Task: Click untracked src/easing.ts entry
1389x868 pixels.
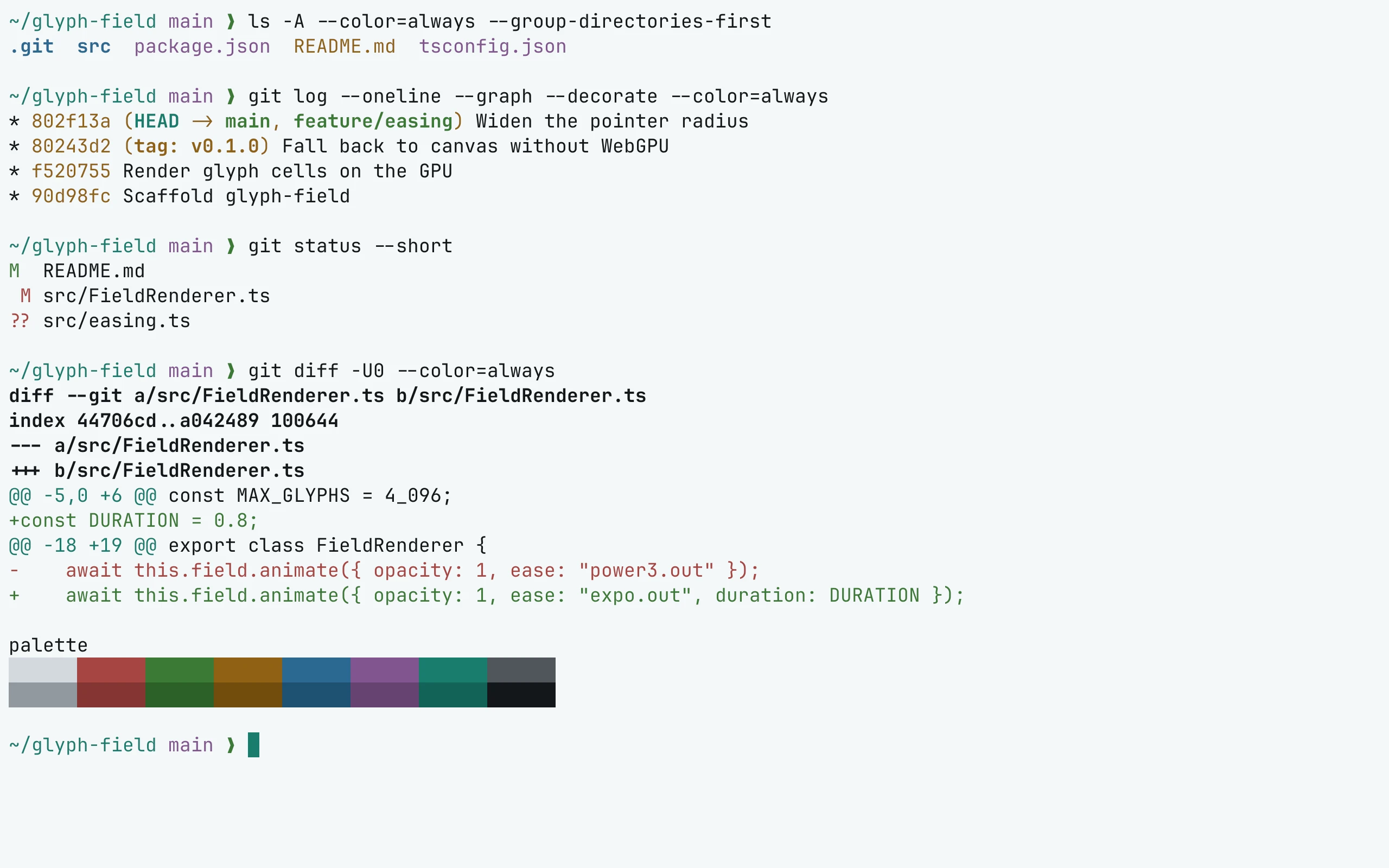Action: (117, 321)
